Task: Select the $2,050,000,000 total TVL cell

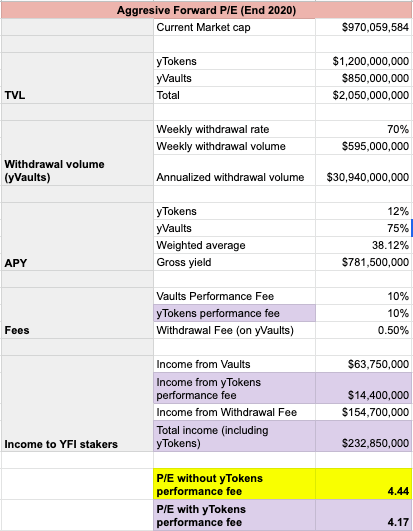Action: (364, 95)
